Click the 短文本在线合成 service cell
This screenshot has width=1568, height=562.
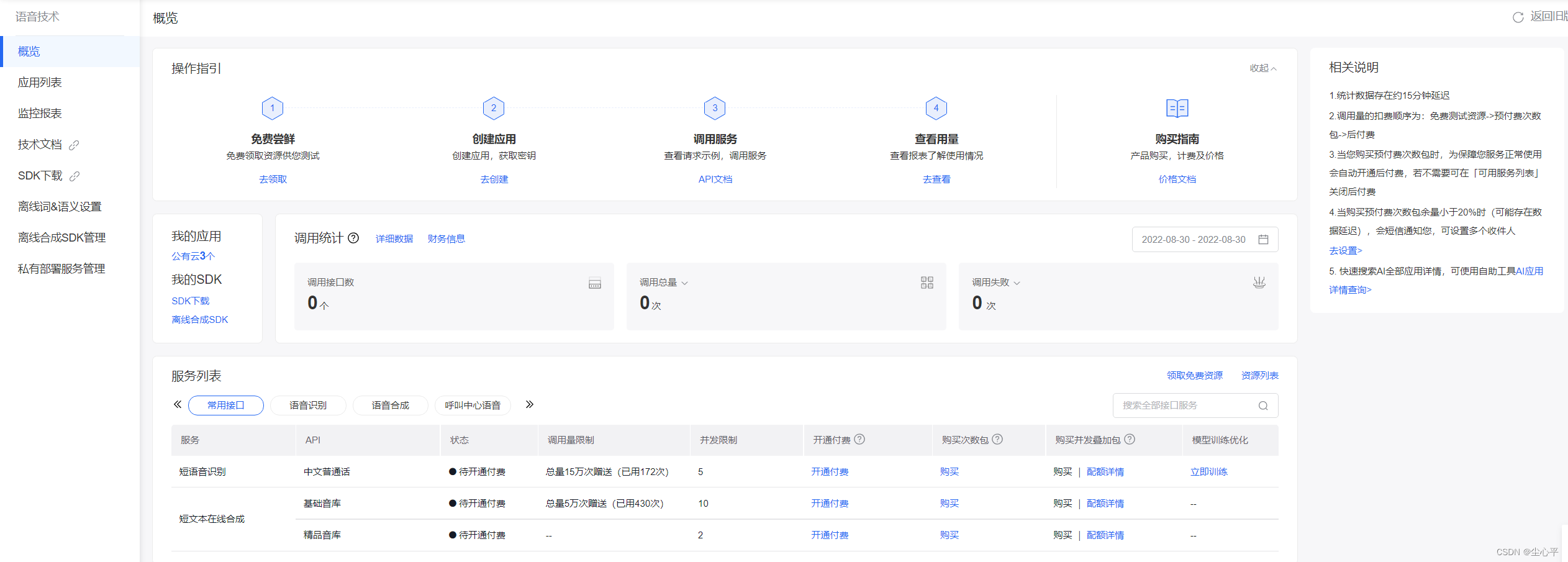[212, 519]
